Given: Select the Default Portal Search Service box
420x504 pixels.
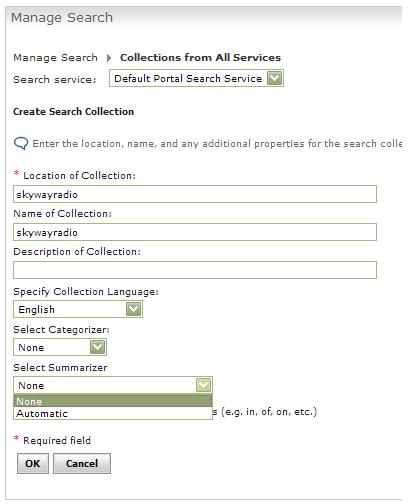Looking at the screenshot, I should point(196,78).
